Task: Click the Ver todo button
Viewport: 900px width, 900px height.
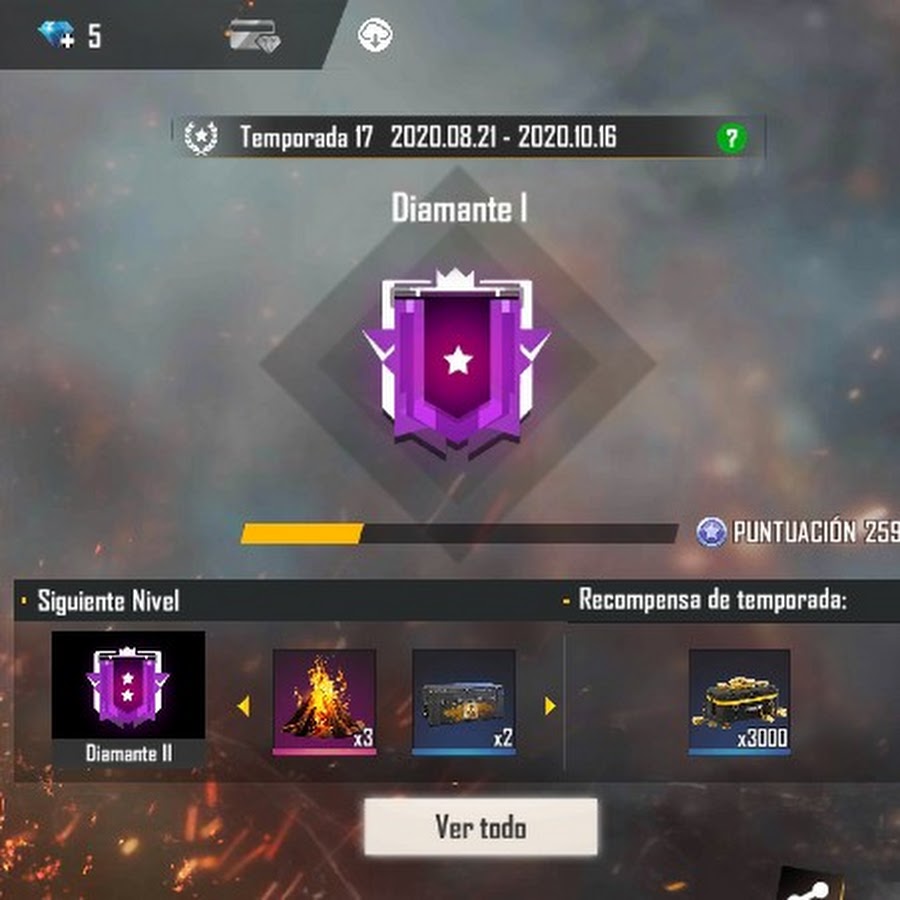Action: [480, 827]
